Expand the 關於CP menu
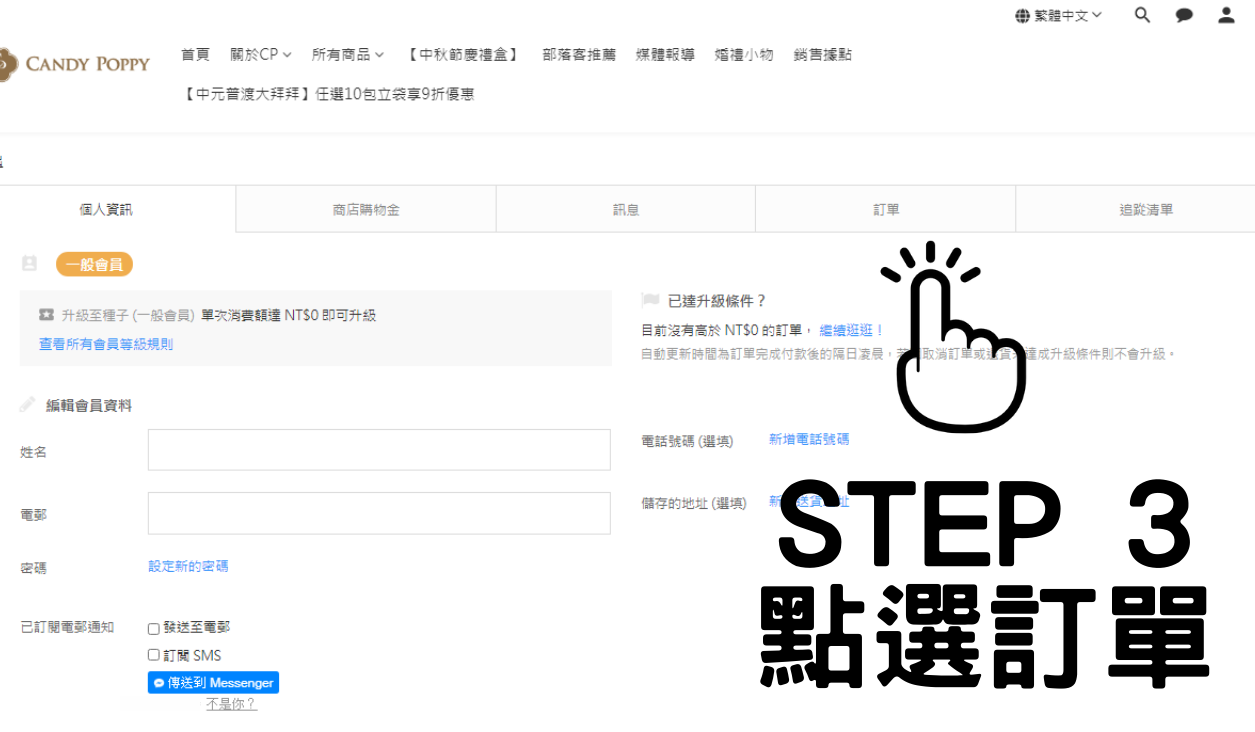Screen dimensions: 1255x732 260,55
